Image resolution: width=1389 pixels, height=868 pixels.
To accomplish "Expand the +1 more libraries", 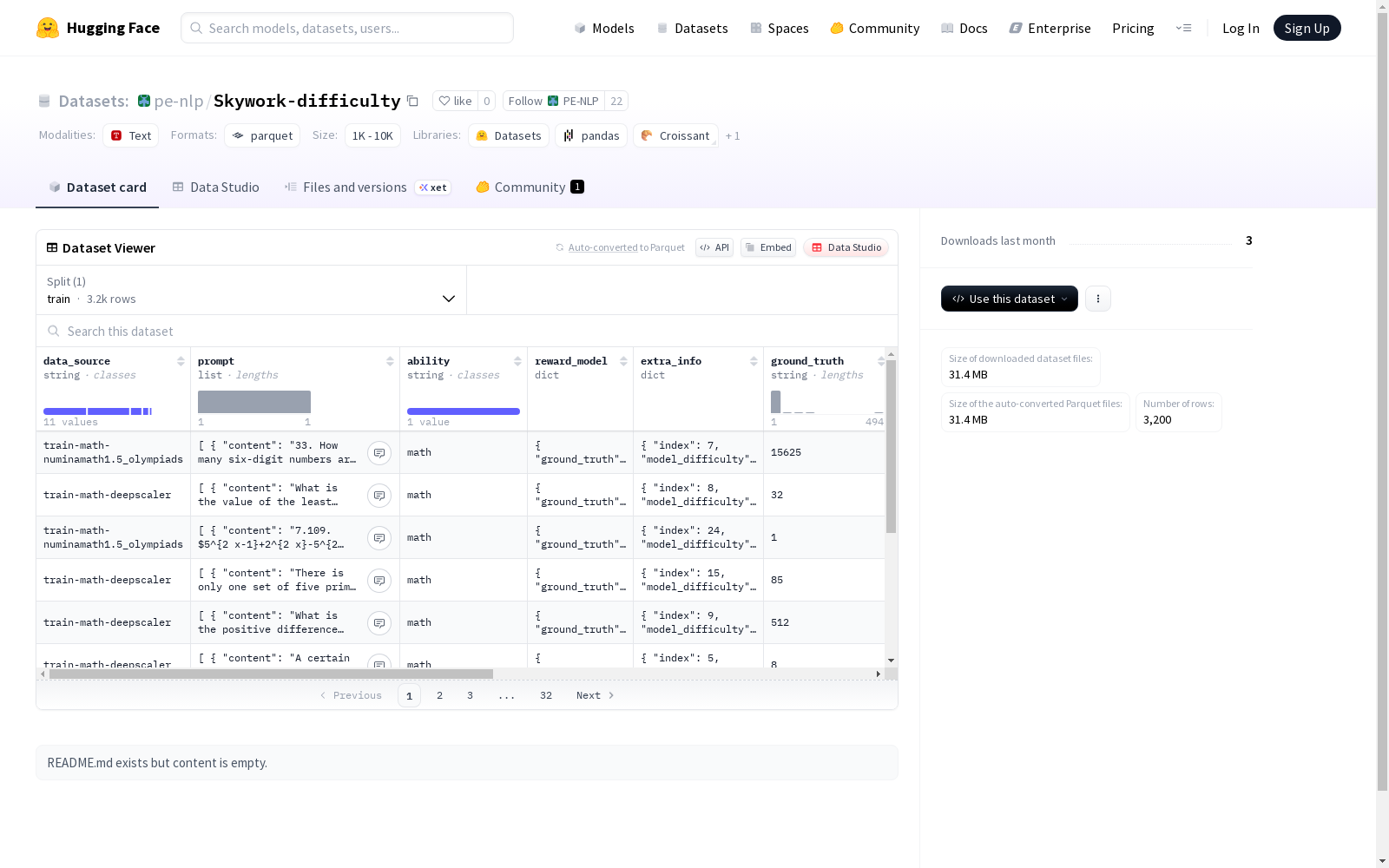I will pos(733,135).
